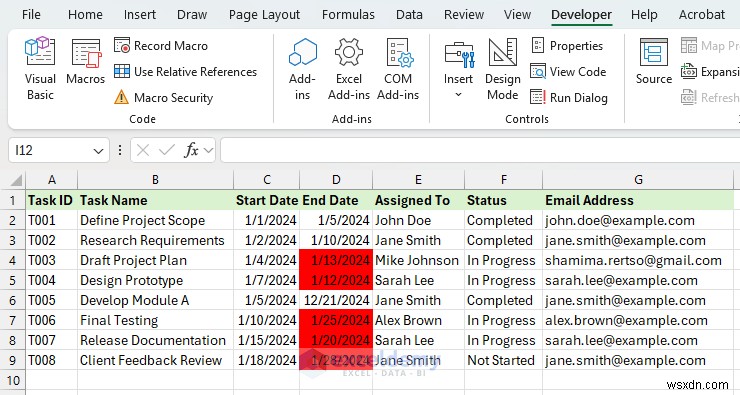Click cell 'Not Started'
The image size is (740, 395).
click(504, 360)
